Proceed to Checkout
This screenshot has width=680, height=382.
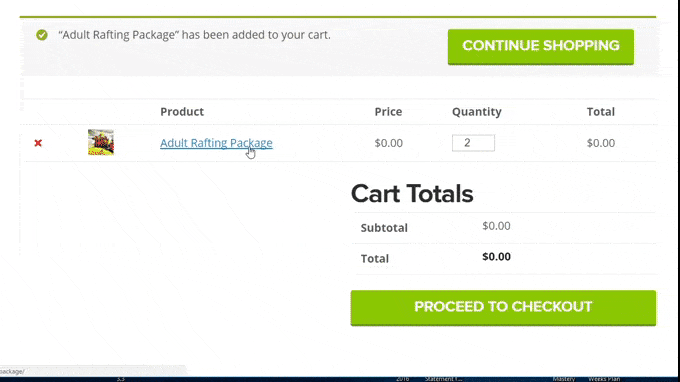click(x=503, y=307)
